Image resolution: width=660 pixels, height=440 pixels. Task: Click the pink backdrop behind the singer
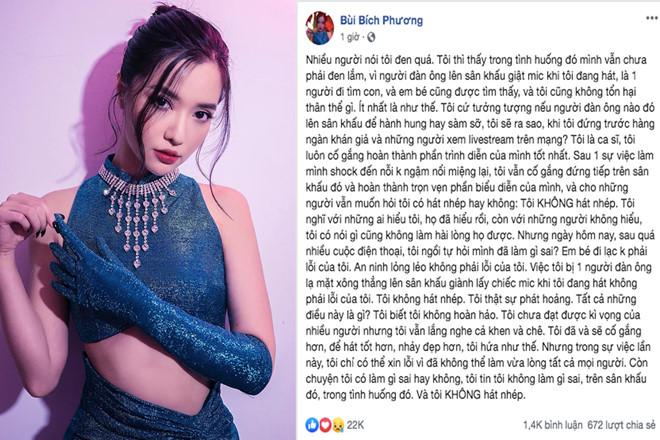pyautogui.click(x=51, y=84)
